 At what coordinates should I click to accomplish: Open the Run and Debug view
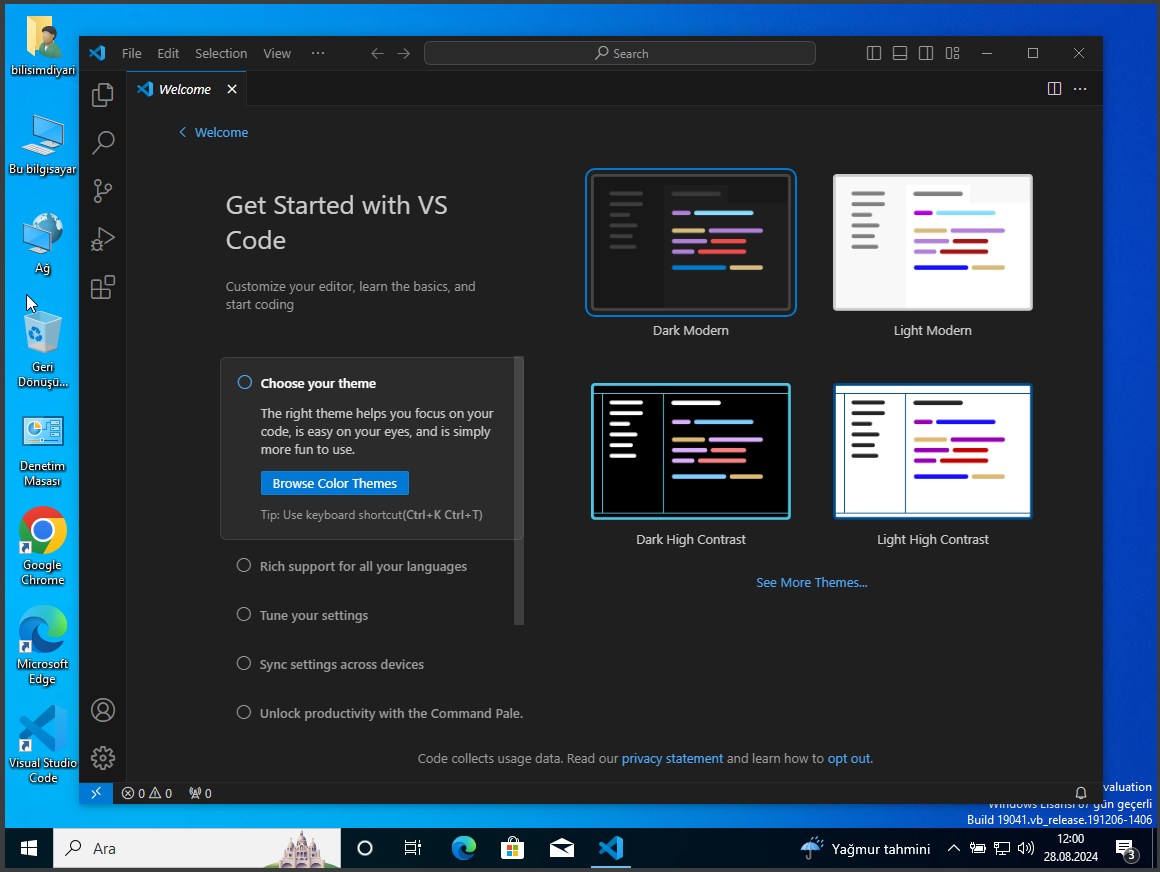click(x=103, y=239)
